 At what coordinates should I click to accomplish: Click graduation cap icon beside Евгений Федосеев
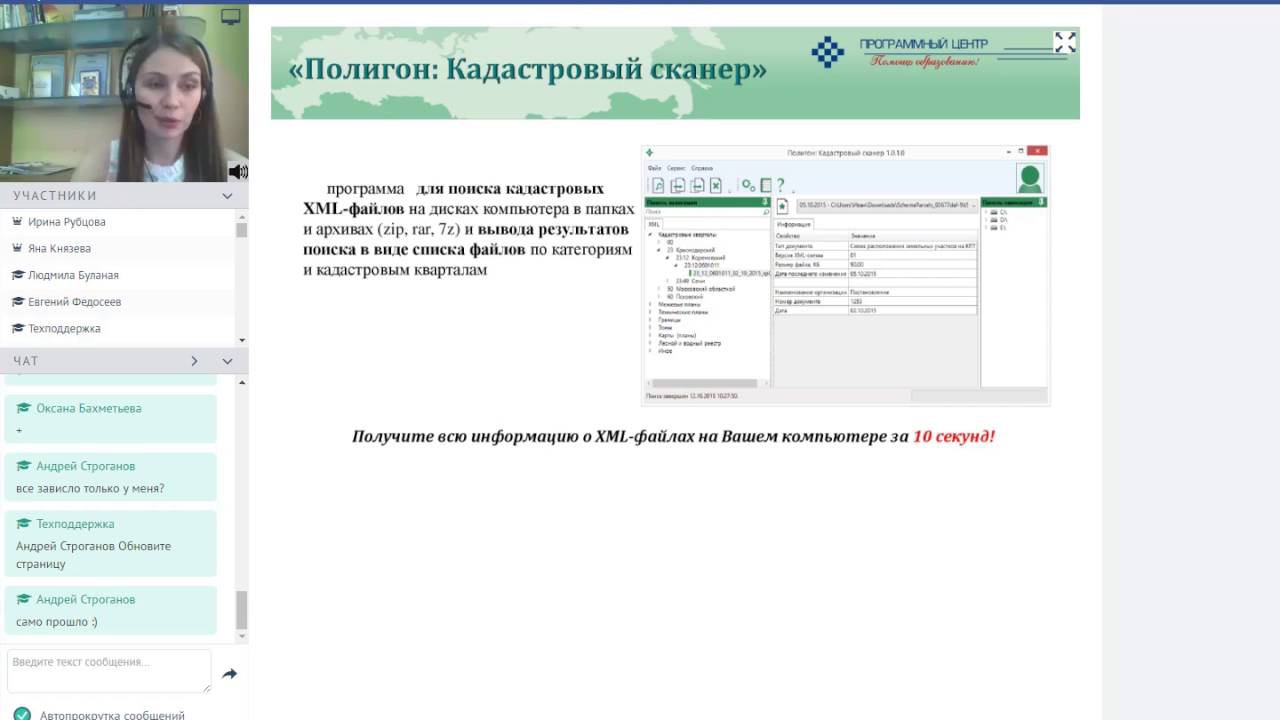tap(17, 302)
